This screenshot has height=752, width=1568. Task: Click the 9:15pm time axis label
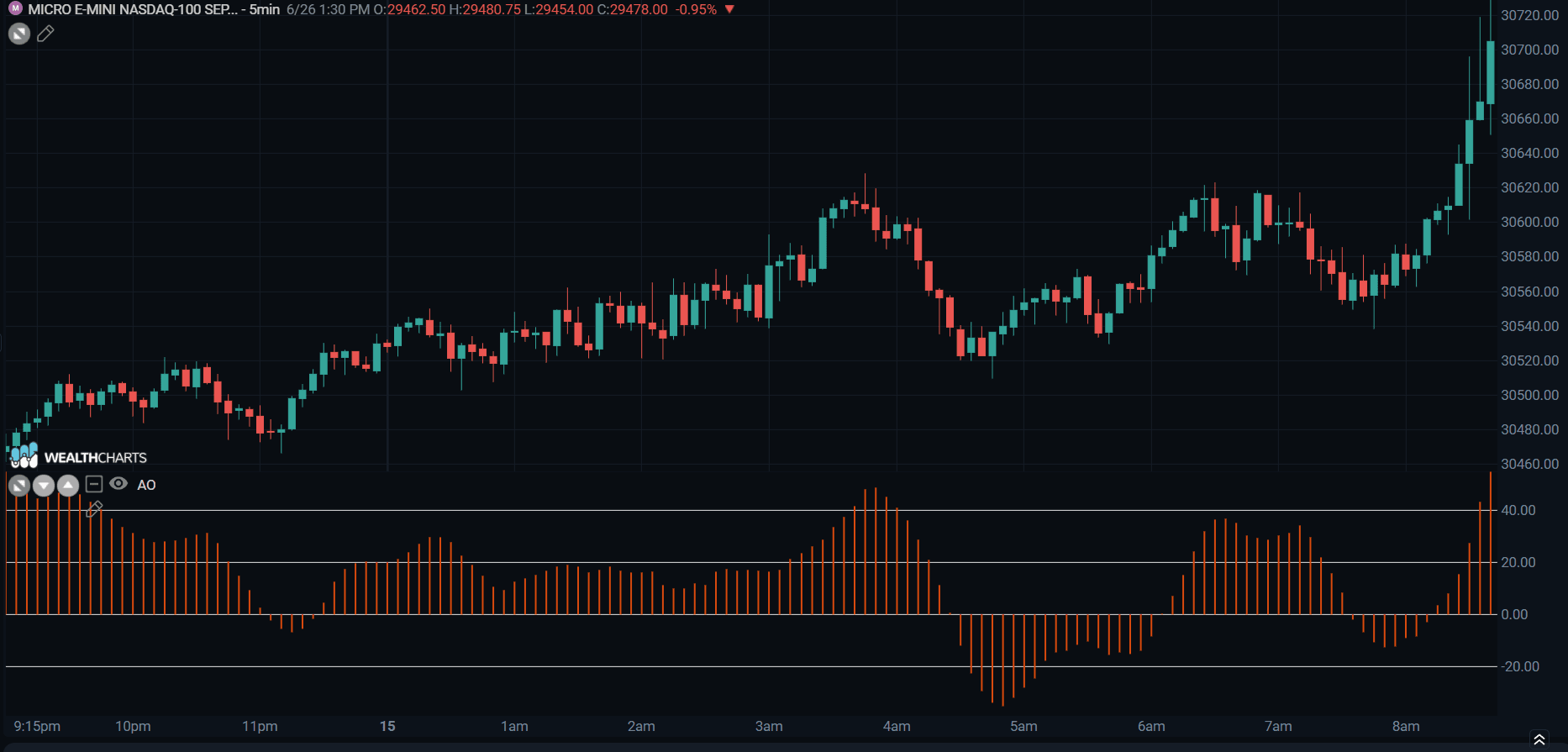pyautogui.click(x=37, y=726)
